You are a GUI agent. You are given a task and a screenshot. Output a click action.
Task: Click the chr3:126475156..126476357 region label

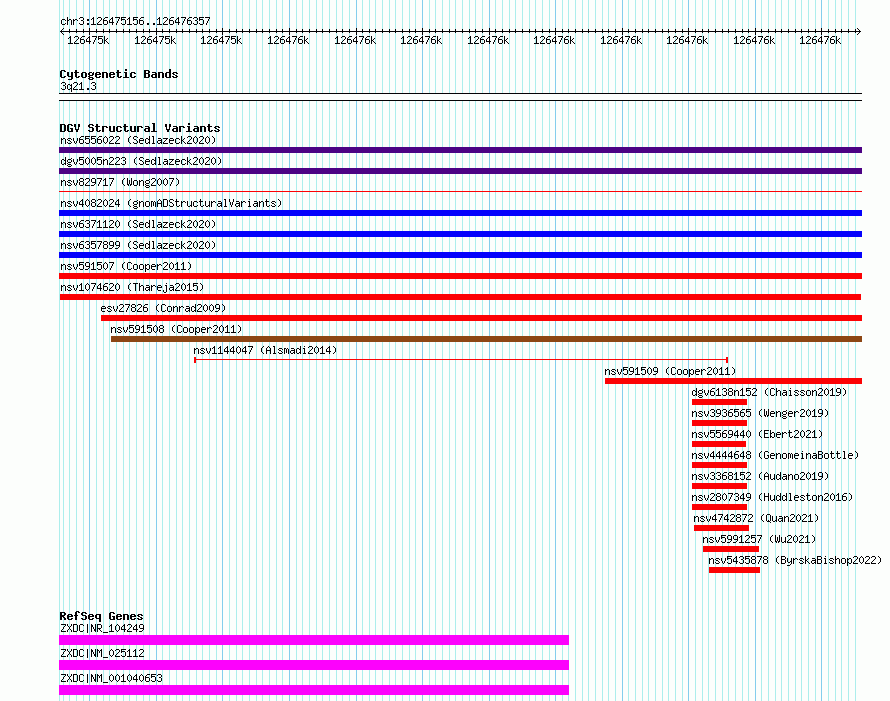(x=135, y=21)
